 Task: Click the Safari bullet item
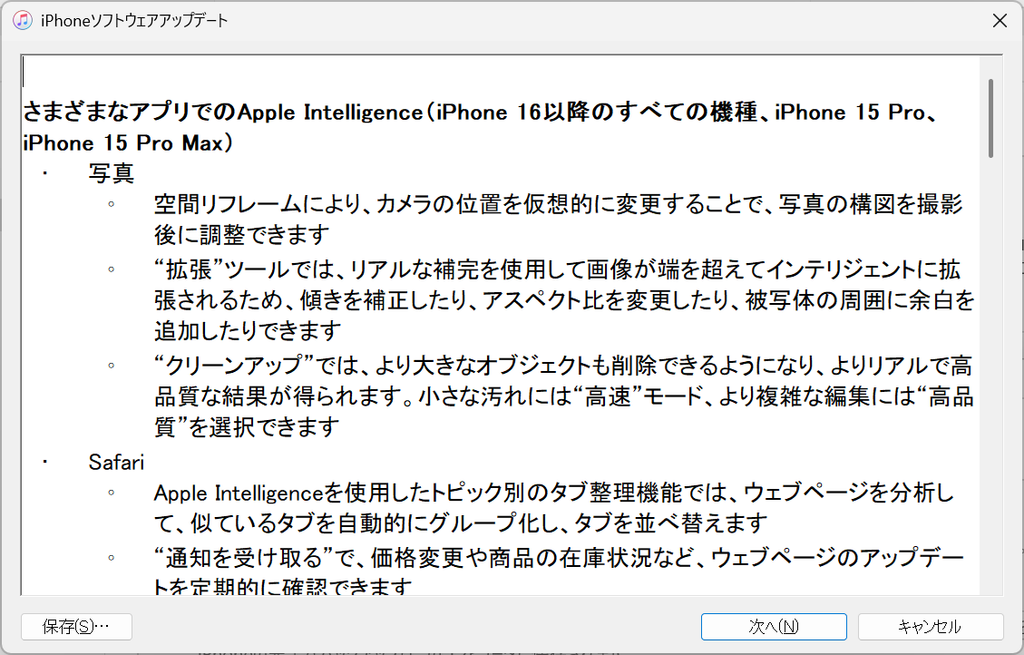coord(116,462)
